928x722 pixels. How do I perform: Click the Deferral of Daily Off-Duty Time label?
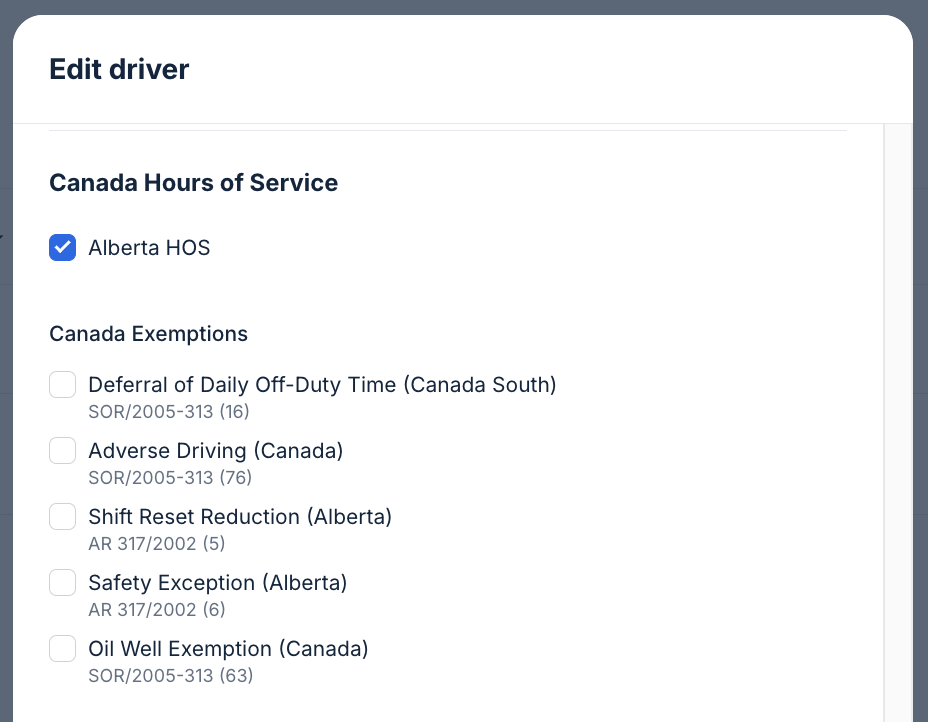[322, 384]
